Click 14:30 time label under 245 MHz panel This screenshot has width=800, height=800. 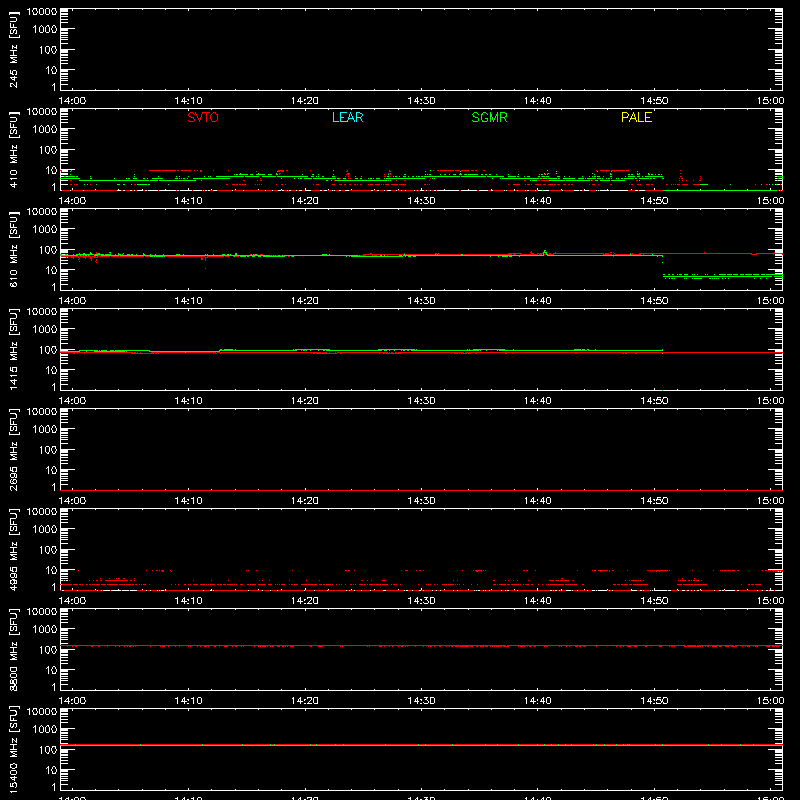421,101
